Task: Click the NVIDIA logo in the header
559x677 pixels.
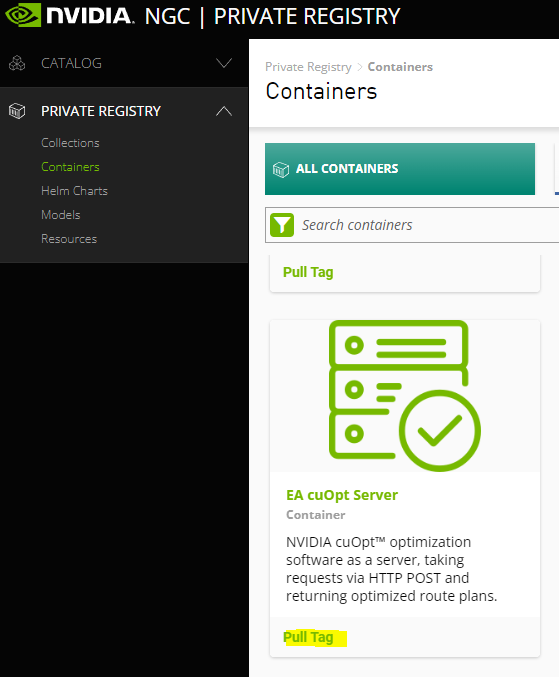Action: coord(70,15)
